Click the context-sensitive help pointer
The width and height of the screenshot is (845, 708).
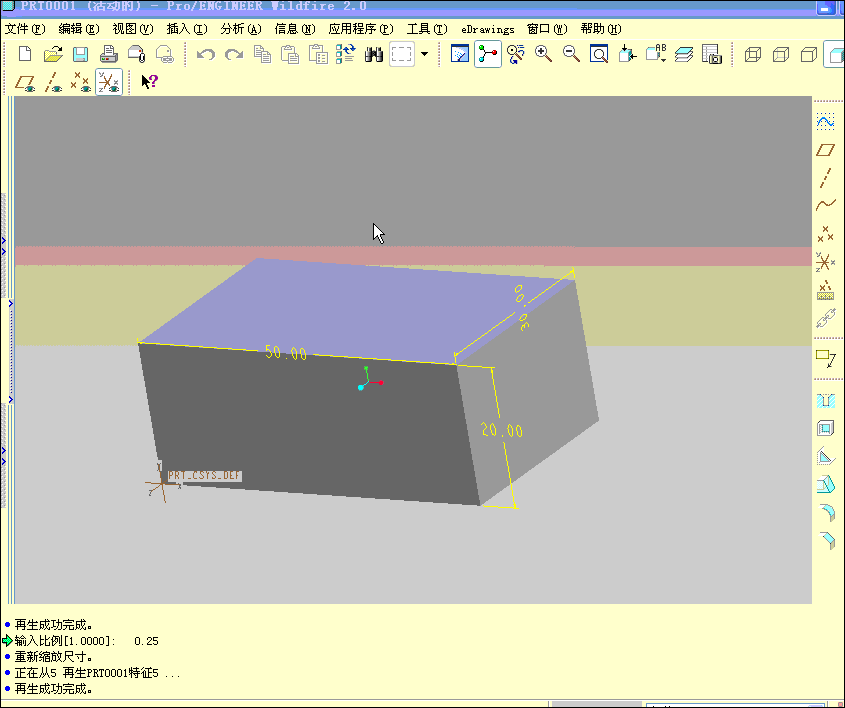tap(149, 82)
